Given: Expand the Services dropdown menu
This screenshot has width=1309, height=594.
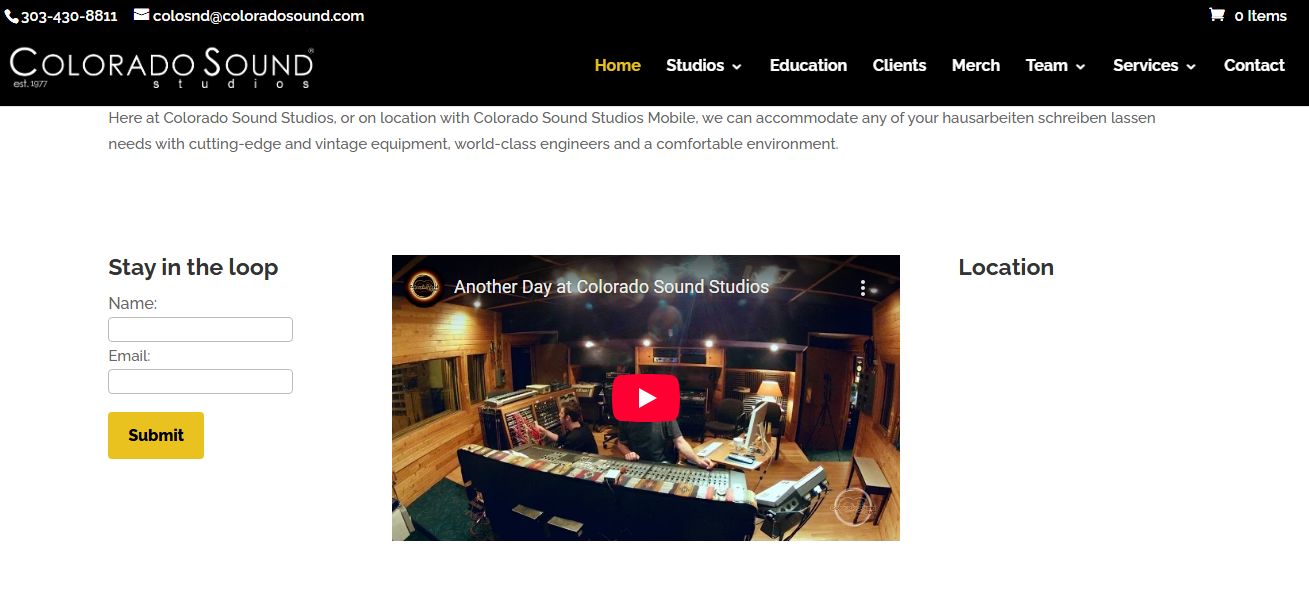Looking at the screenshot, I should [1154, 65].
